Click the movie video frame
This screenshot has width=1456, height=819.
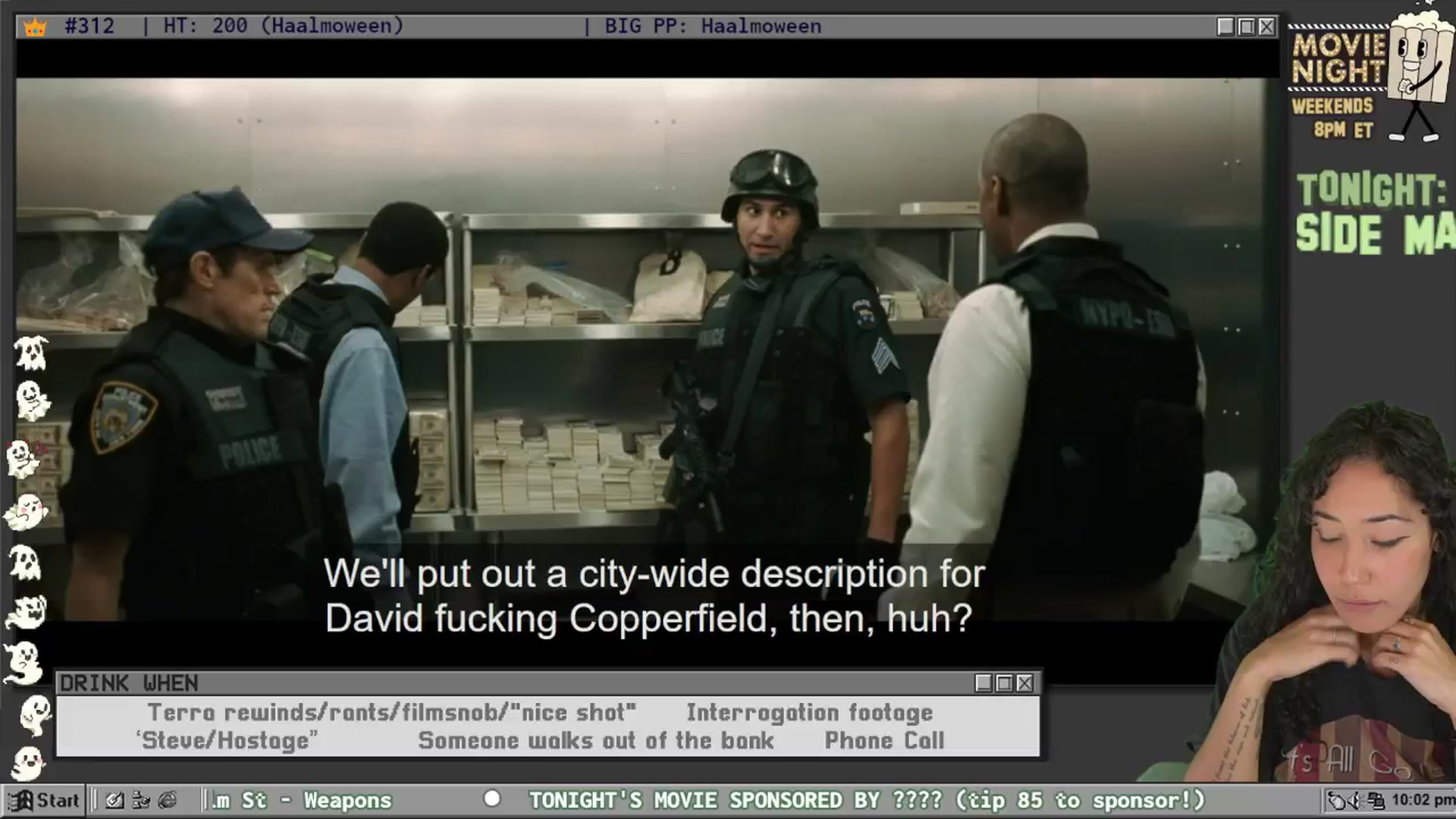pyautogui.click(x=648, y=350)
